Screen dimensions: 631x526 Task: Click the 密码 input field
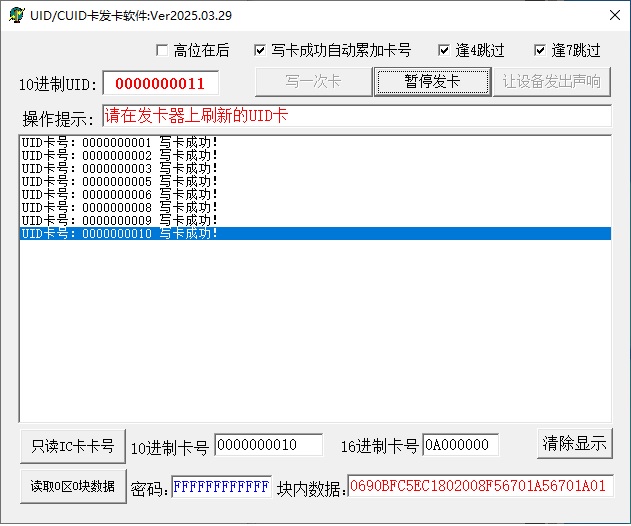coord(220,487)
